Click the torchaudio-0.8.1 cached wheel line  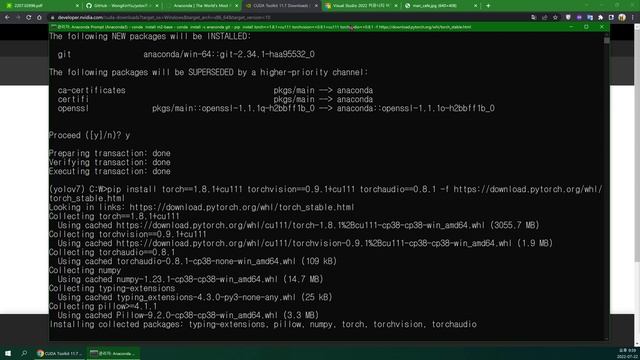pos(197,261)
